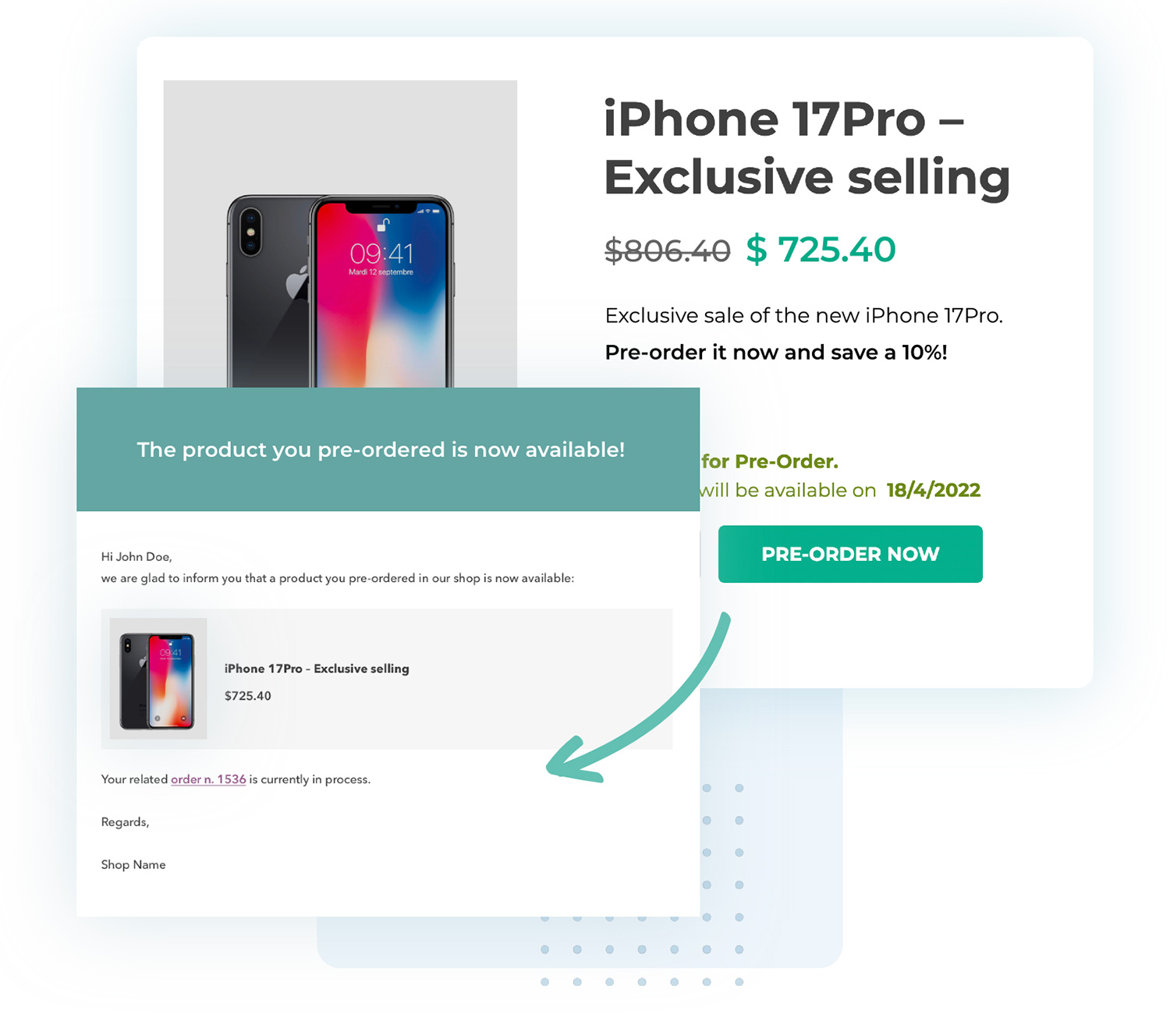Click the large iPhone product image

tap(340, 234)
